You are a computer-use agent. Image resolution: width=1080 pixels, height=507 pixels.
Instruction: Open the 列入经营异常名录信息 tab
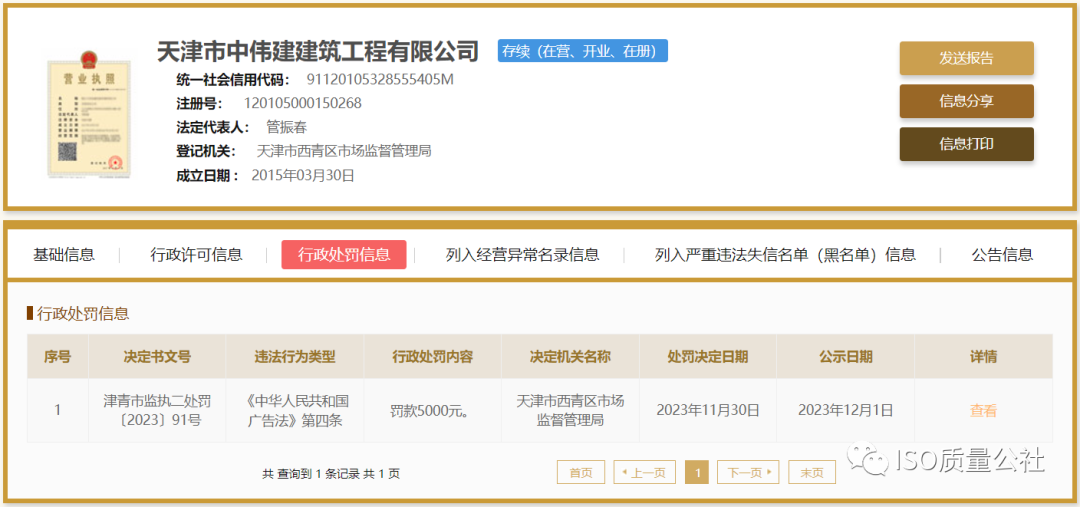point(522,254)
